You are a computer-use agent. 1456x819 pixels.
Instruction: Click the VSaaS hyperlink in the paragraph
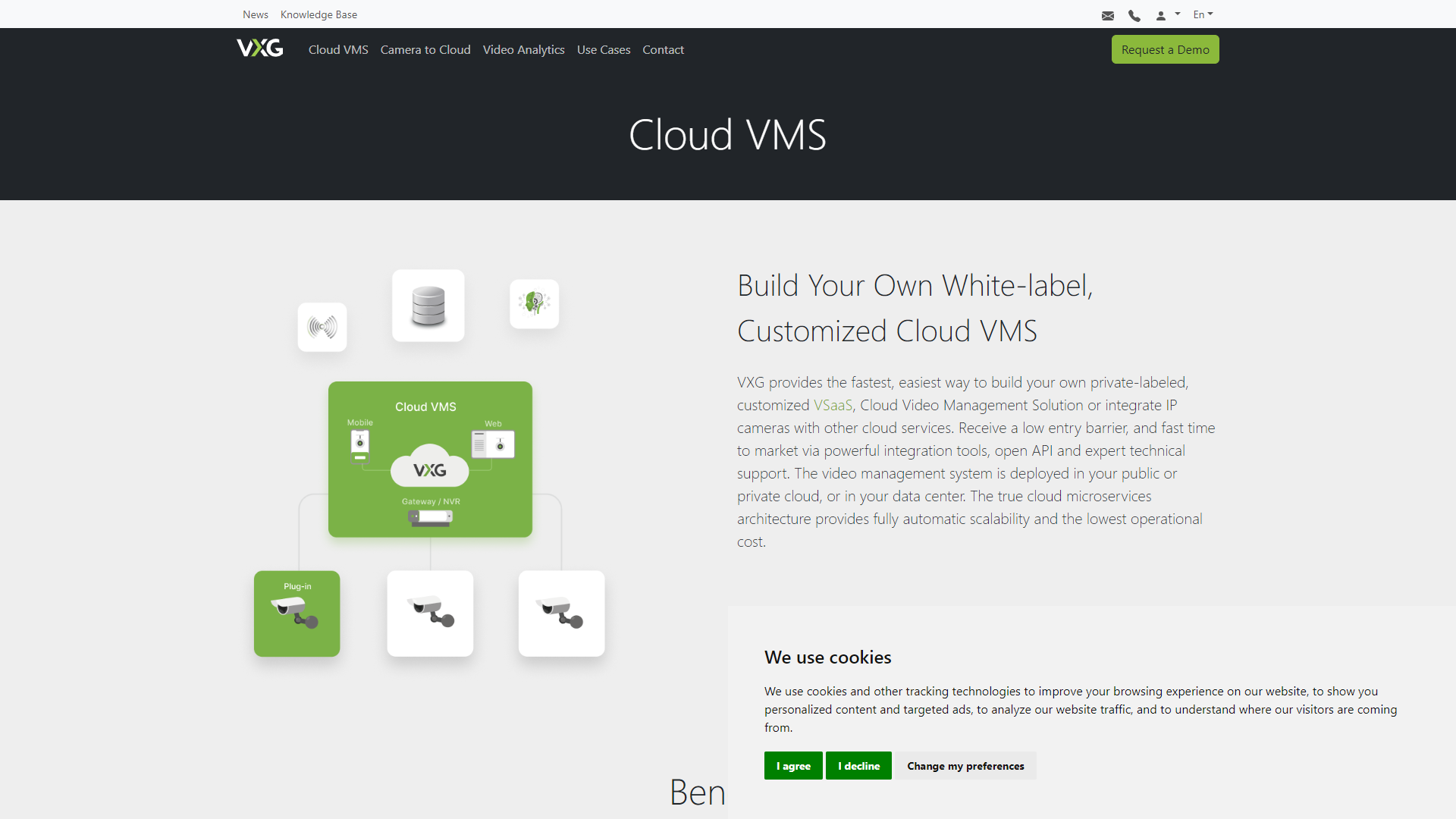[833, 405]
